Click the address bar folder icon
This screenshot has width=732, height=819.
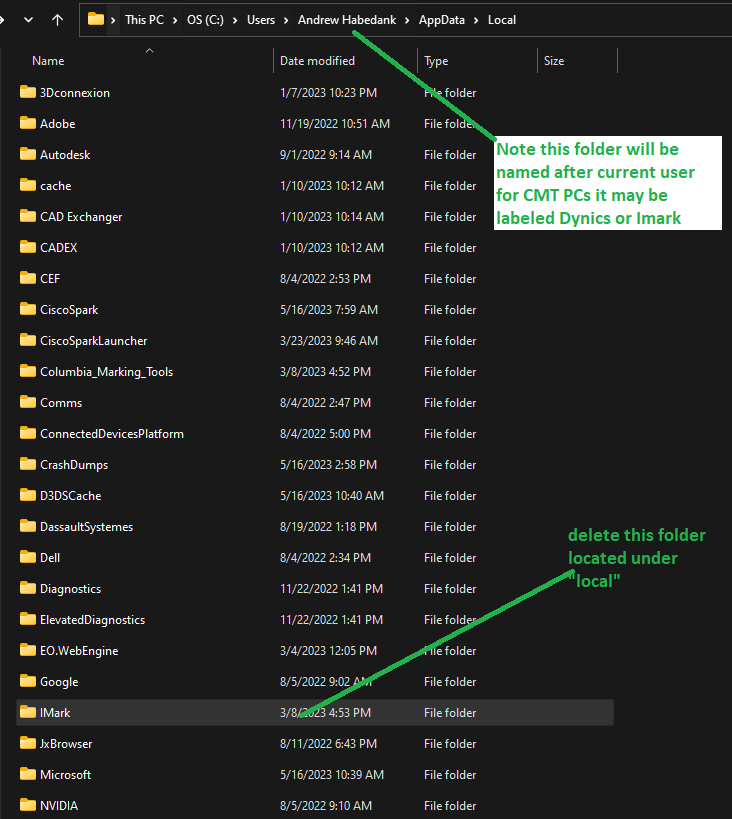click(x=96, y=19)
